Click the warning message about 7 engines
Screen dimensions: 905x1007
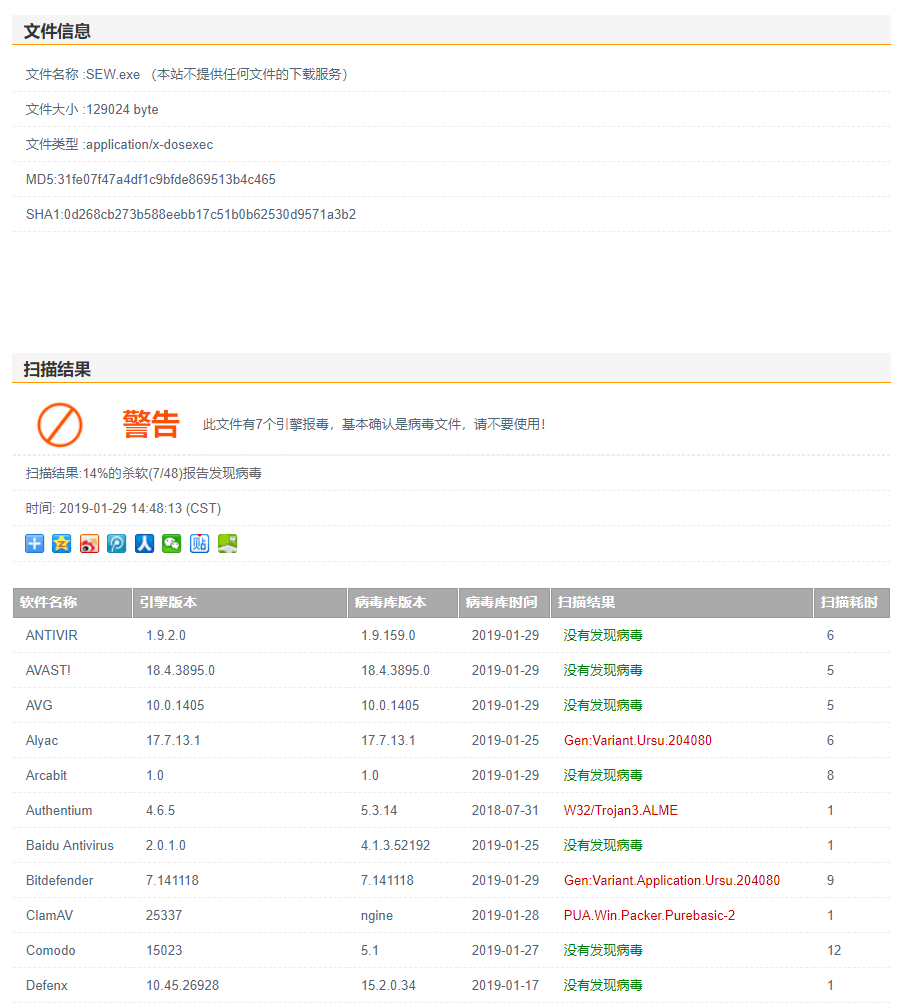[x=374, y=425]
